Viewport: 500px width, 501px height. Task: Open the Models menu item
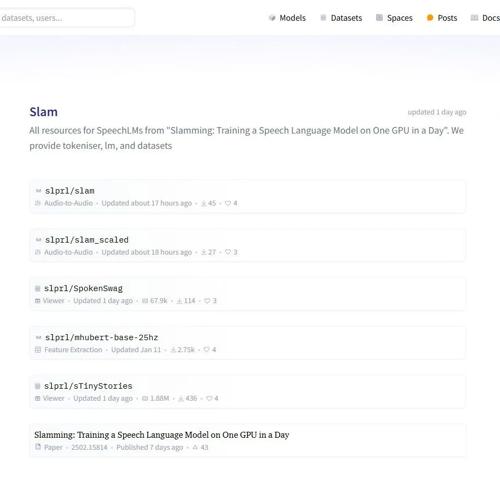tap(287, 18)
